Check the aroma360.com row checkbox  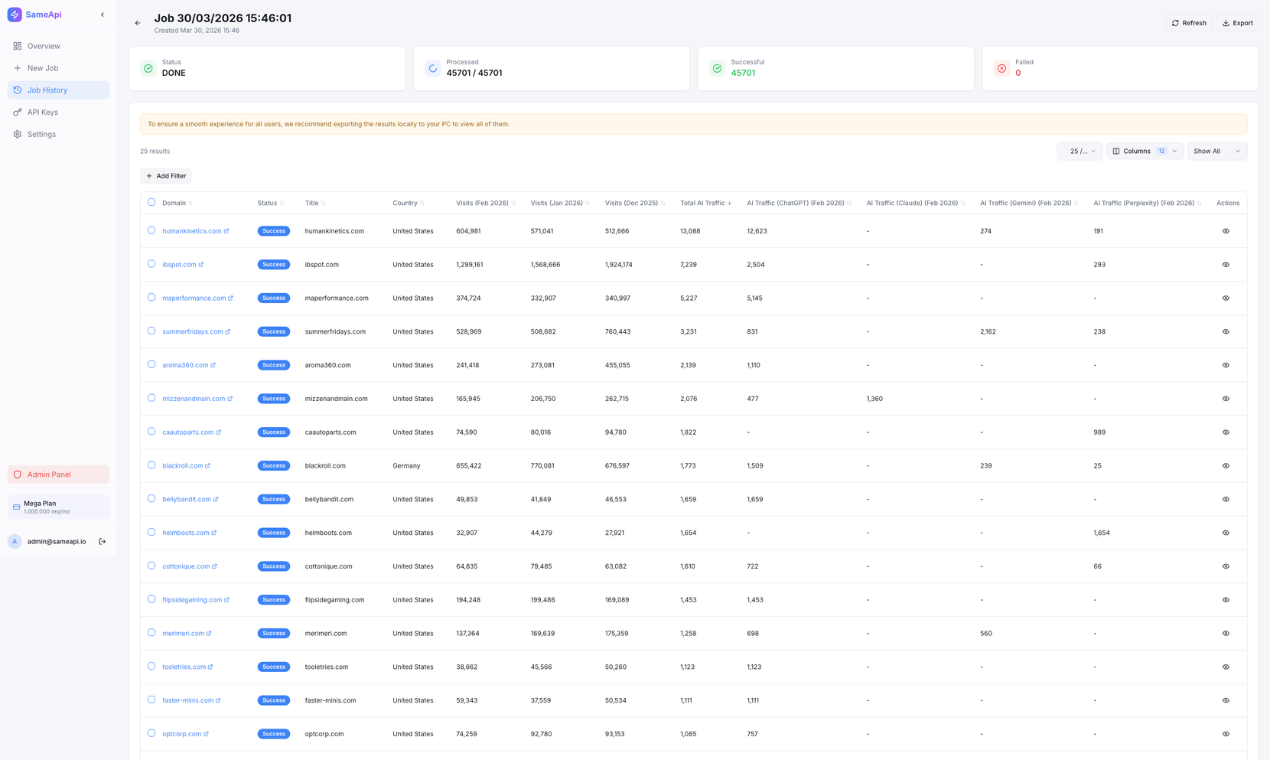[152, 364]
